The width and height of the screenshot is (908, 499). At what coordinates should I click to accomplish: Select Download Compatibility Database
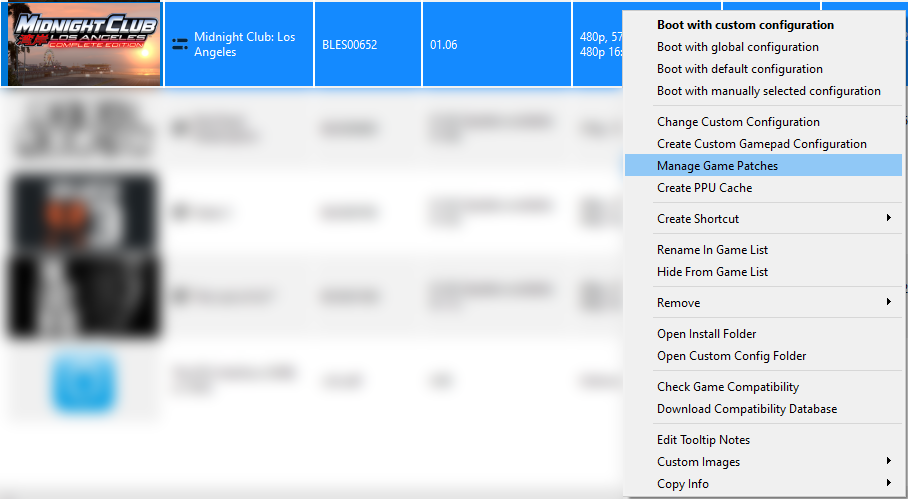point(746,409)
